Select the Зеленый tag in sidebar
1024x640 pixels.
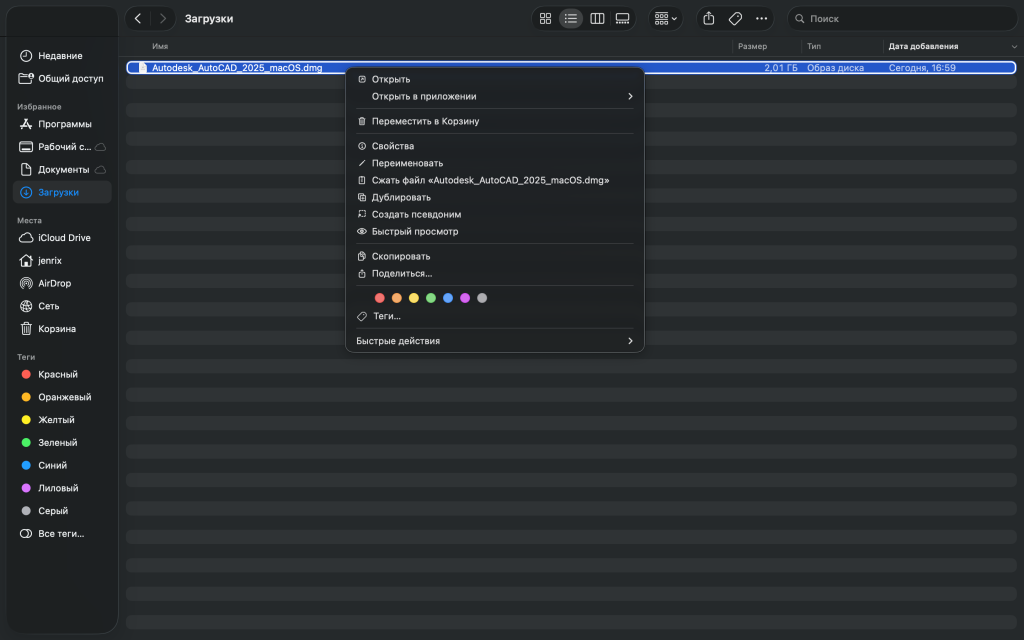[x=62, y=443]
